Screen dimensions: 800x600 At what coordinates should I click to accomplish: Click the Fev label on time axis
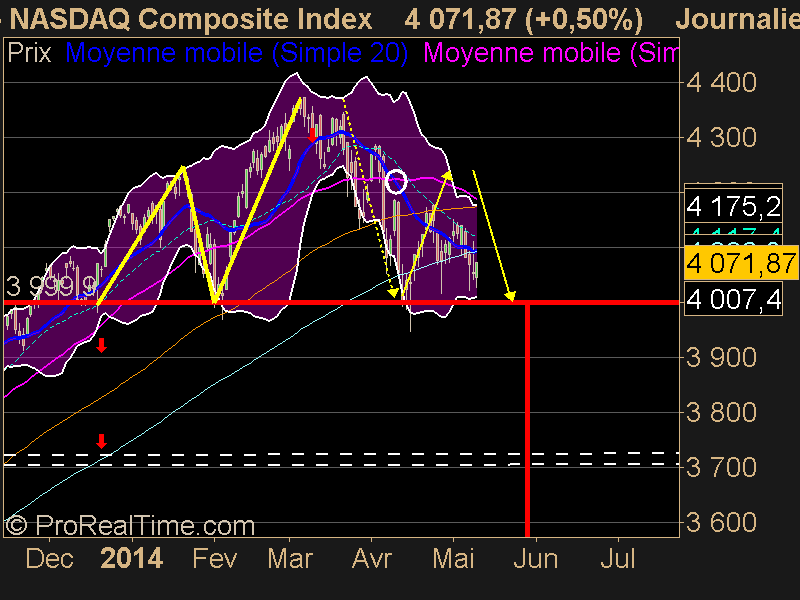[x=214, y=559]
